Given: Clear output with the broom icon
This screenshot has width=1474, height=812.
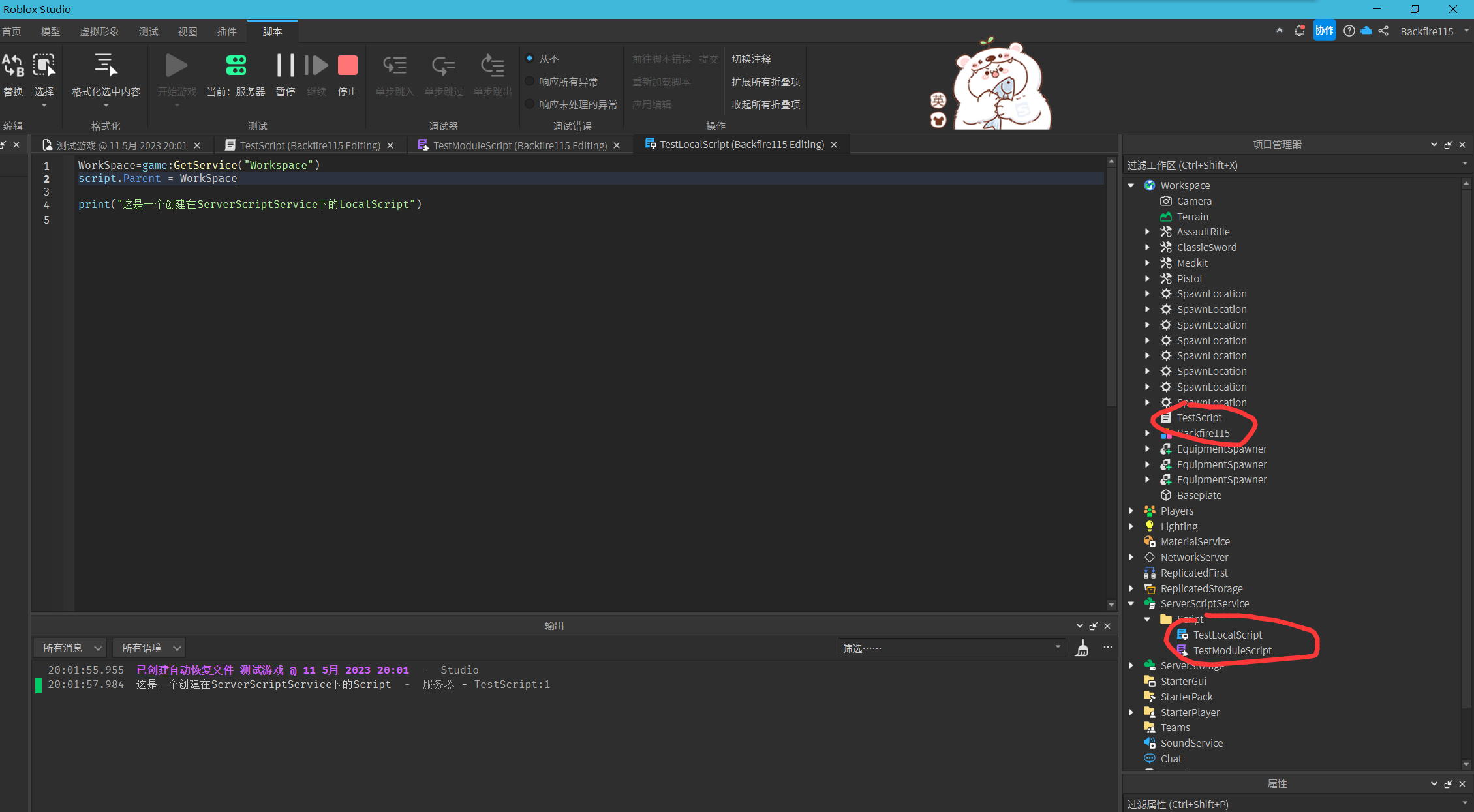Looking at the screenshot, I should coord(1082,648).
